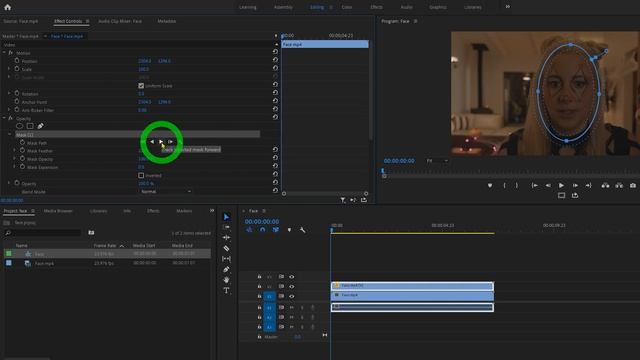Go to In point in Program monitor
Image resolution: width=640 pixels, height=360 pixels.
pos(534,186)
